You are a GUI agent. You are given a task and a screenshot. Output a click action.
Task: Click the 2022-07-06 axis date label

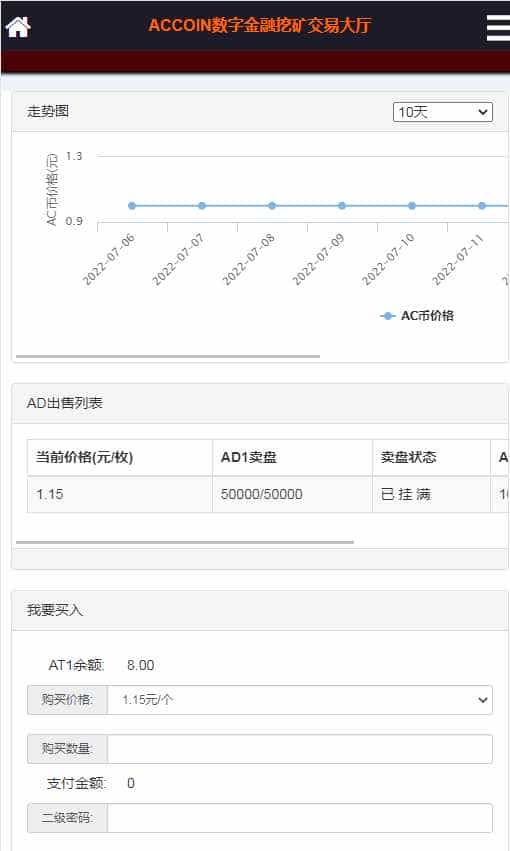pos(109,259)
